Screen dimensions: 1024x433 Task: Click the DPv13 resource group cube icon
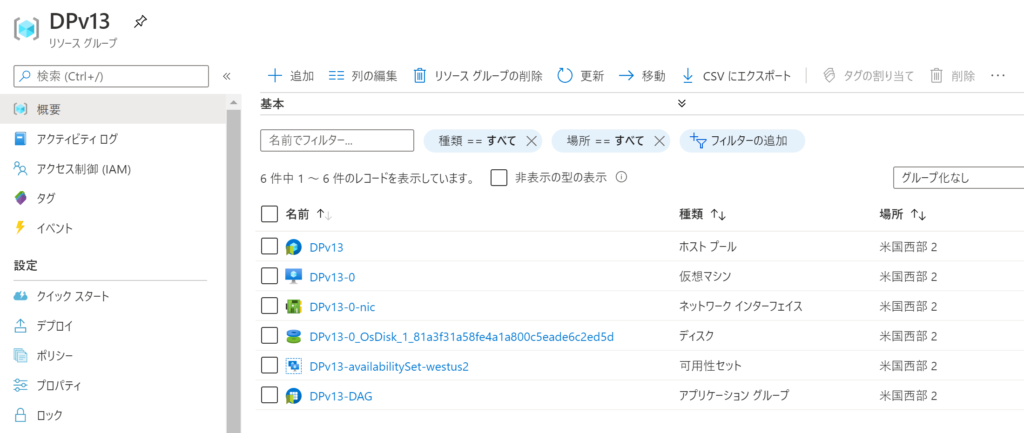tap(26, 29)
